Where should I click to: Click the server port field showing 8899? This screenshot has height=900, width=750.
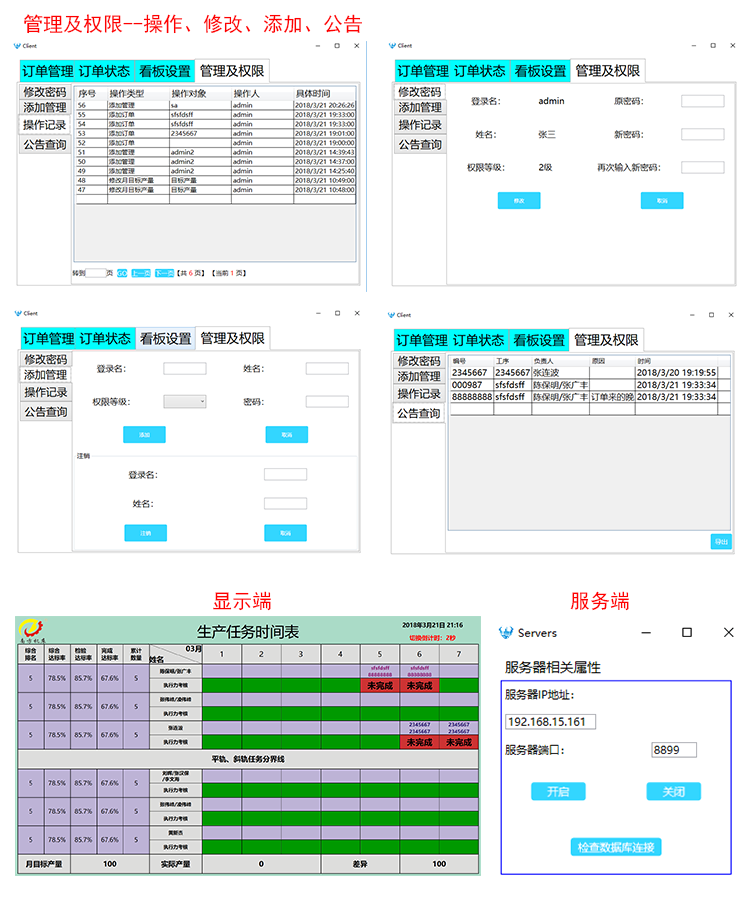673,749
